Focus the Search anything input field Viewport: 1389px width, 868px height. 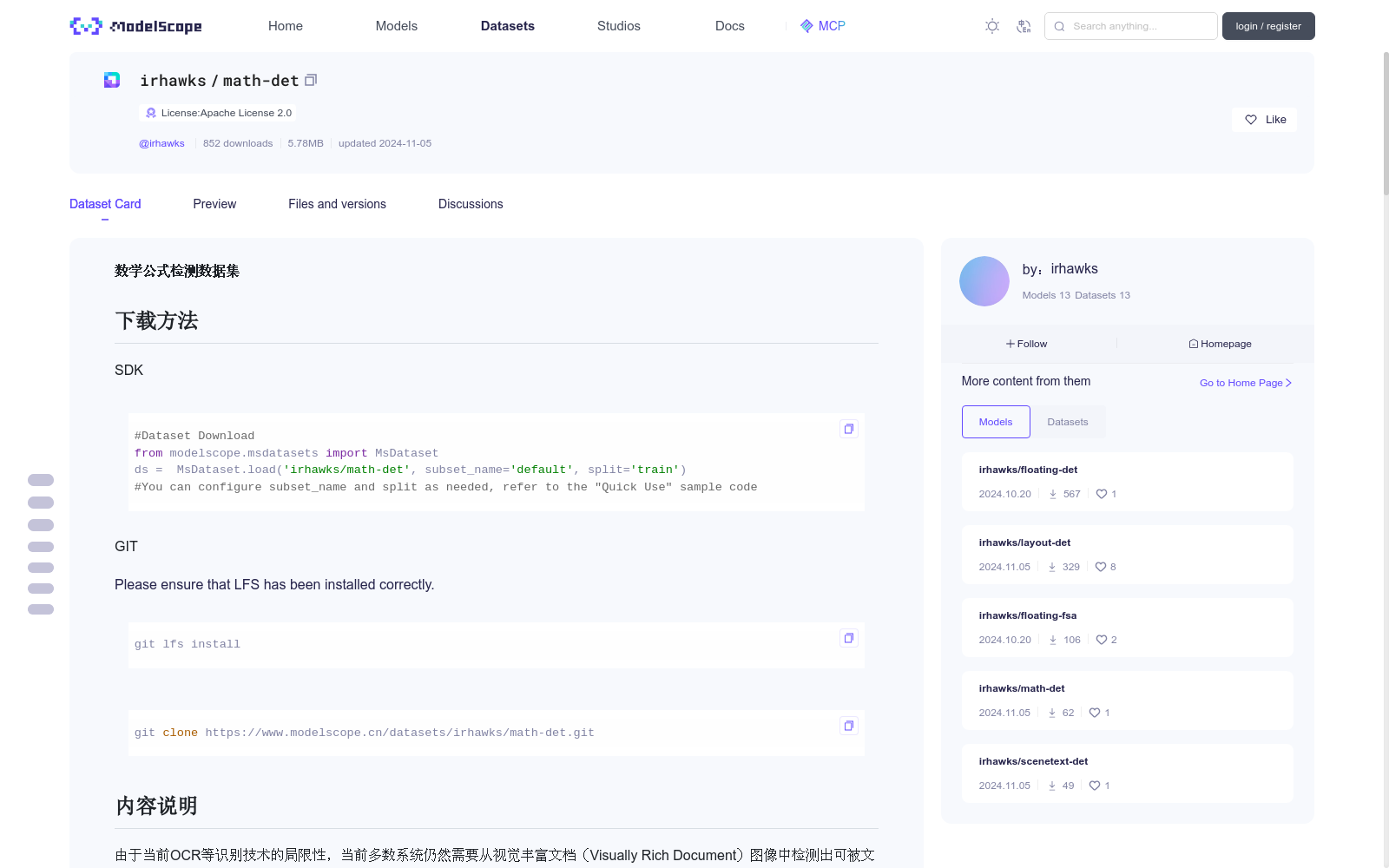click(1131, 26)
